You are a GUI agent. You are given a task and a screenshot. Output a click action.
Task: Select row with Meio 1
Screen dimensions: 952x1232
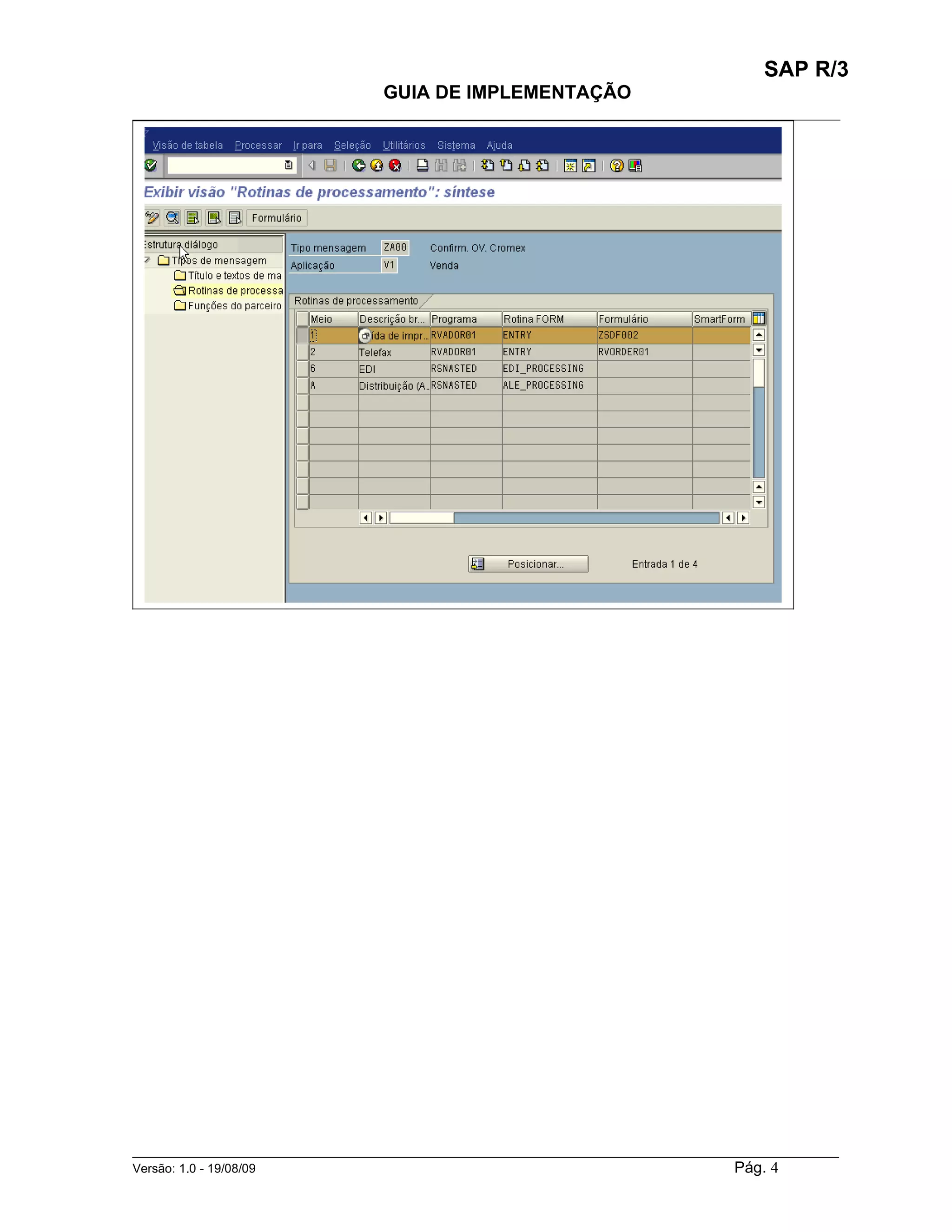point(303,335)
